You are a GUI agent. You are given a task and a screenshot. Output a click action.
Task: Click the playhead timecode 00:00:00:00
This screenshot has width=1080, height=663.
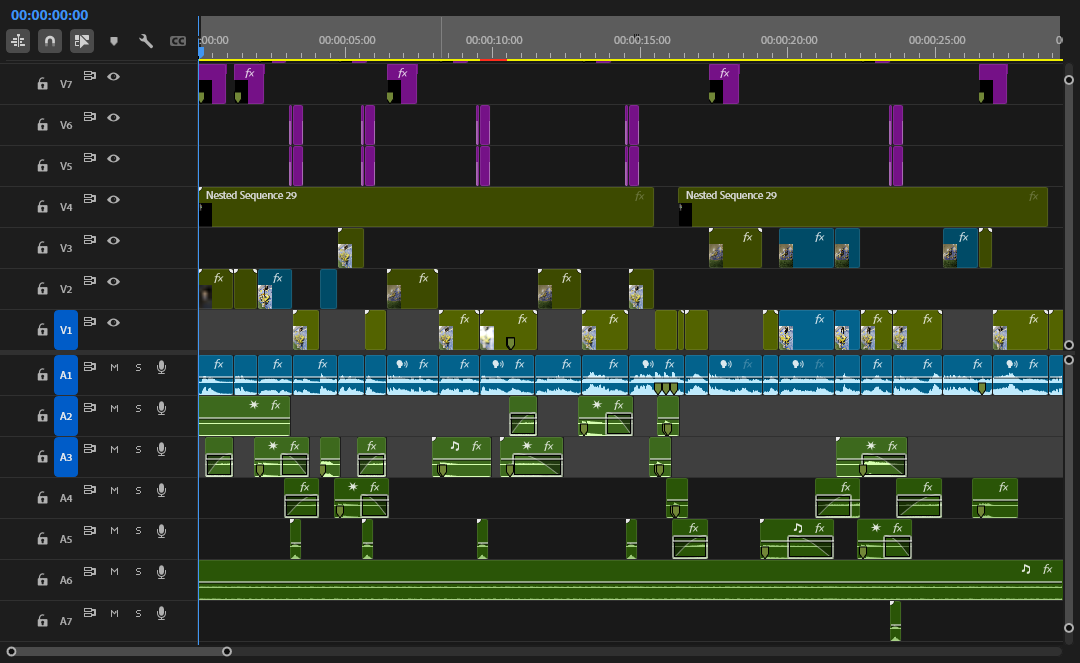coord(50,14)
